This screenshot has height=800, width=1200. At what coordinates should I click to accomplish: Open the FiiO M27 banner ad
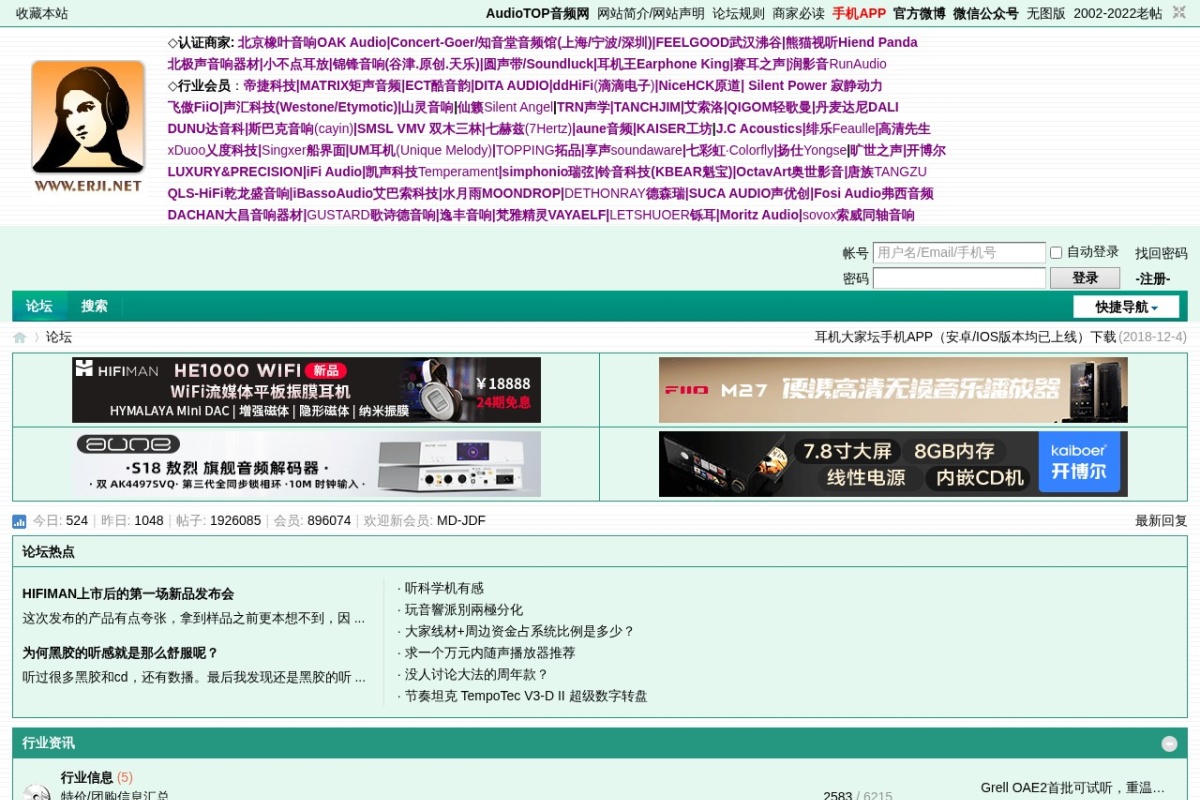[x=893, y=390]
